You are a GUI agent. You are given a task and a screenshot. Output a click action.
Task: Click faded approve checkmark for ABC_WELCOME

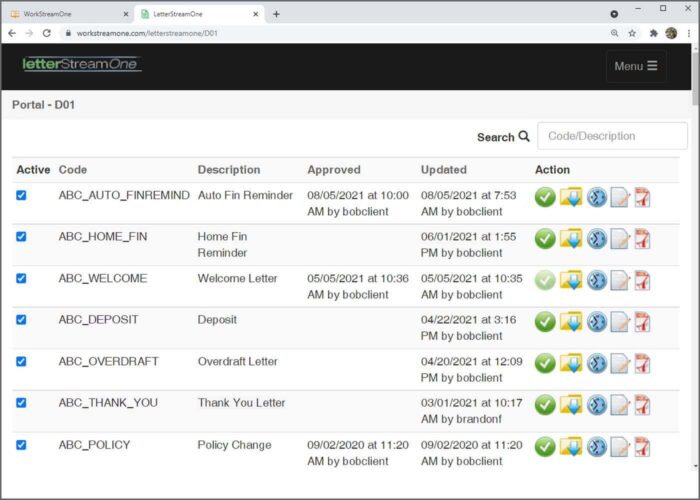tap(545, 280)
